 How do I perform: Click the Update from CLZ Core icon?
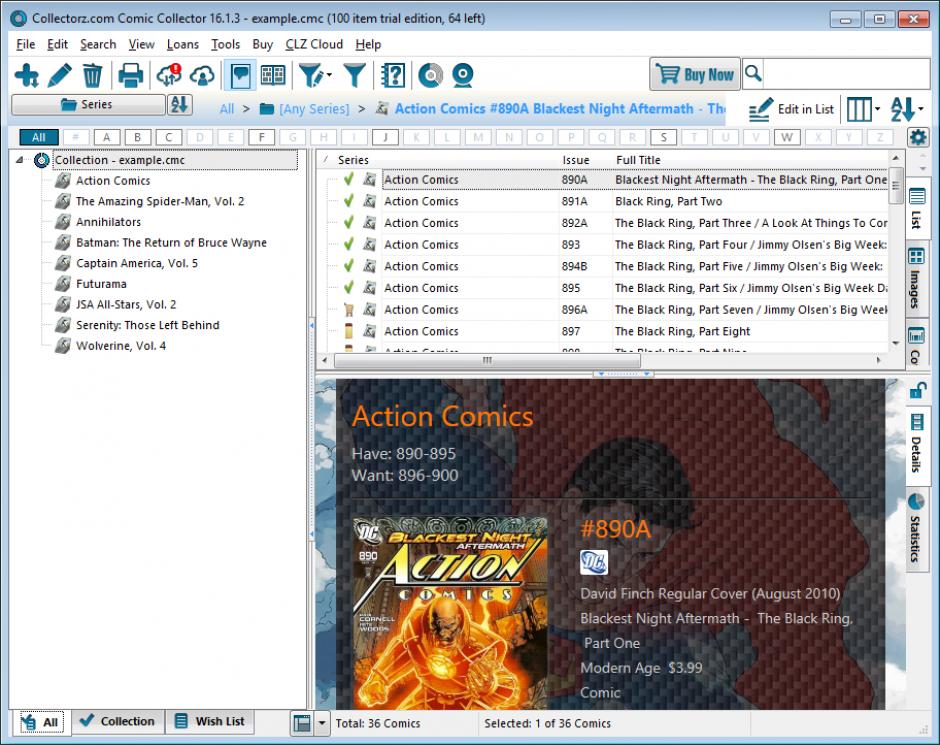tap(169, 76)
